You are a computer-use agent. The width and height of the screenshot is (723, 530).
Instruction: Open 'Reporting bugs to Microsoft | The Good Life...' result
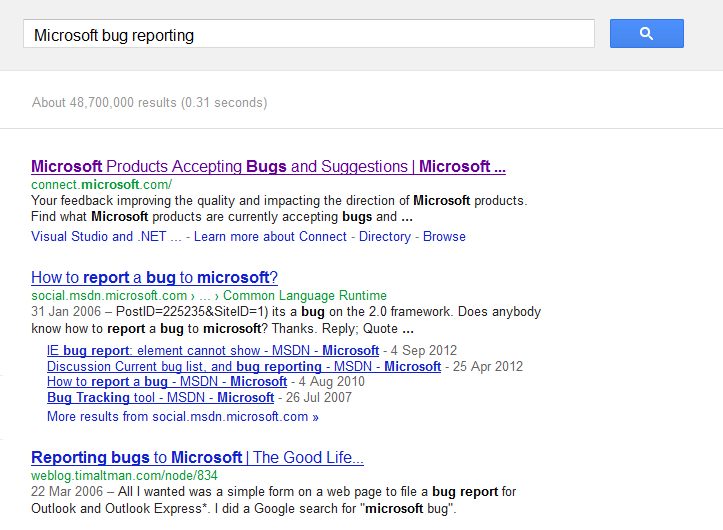click(197, 458)
